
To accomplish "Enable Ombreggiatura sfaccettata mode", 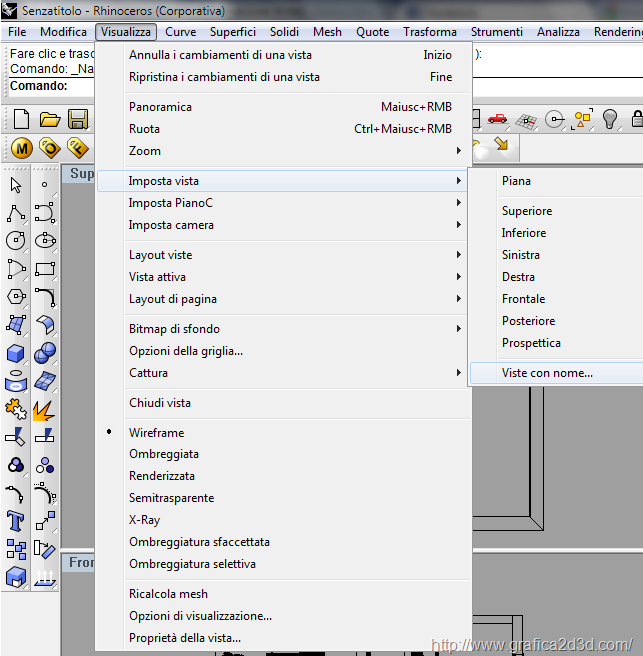I will point(200,542).
